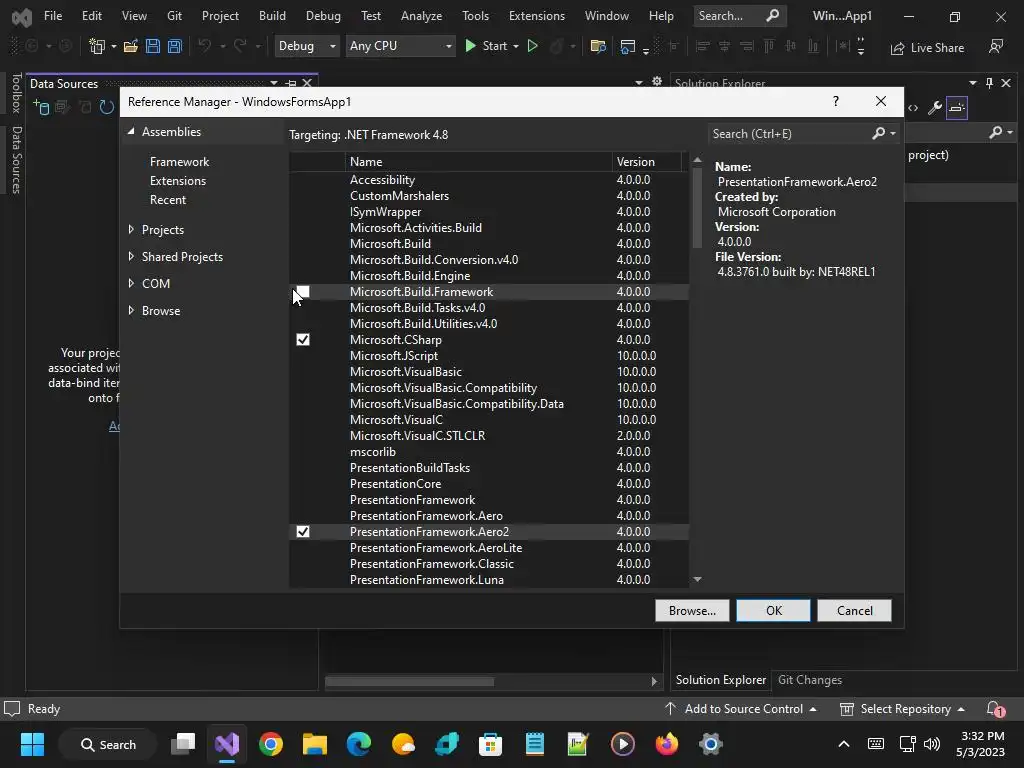Open the Extensions menu
The width and height of the screenshot is (1024, 768).
(537, 16)
